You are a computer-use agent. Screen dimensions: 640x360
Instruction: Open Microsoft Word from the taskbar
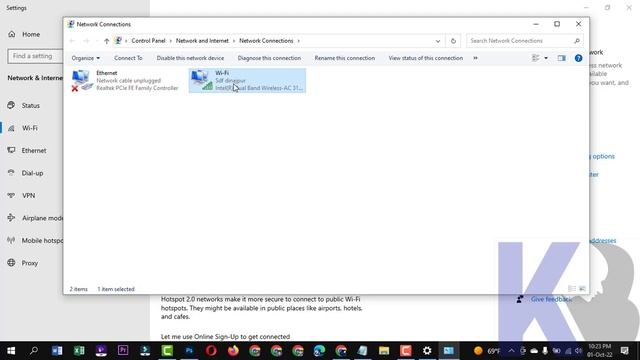click(x=57, y=351)
